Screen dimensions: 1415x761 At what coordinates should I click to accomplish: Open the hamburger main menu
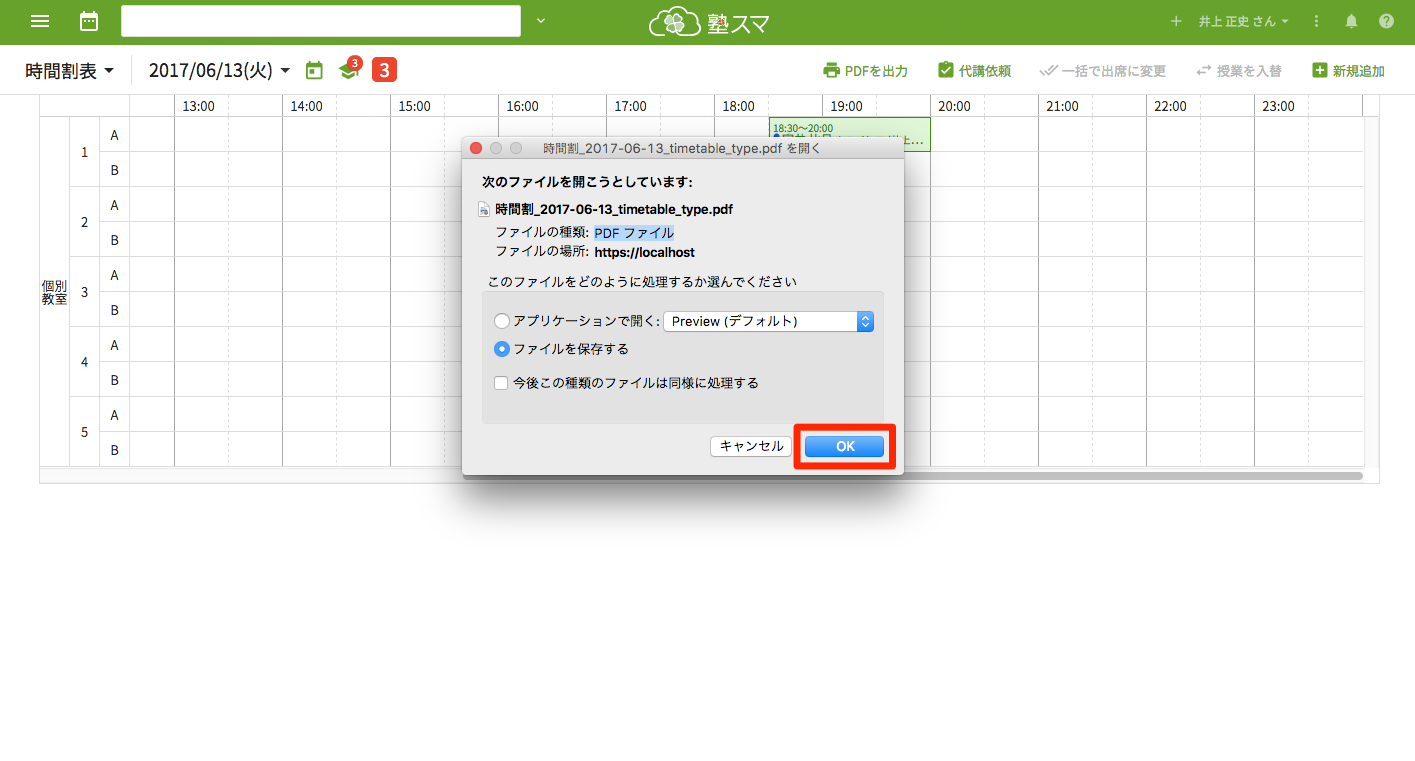click(x=40, y=21)
